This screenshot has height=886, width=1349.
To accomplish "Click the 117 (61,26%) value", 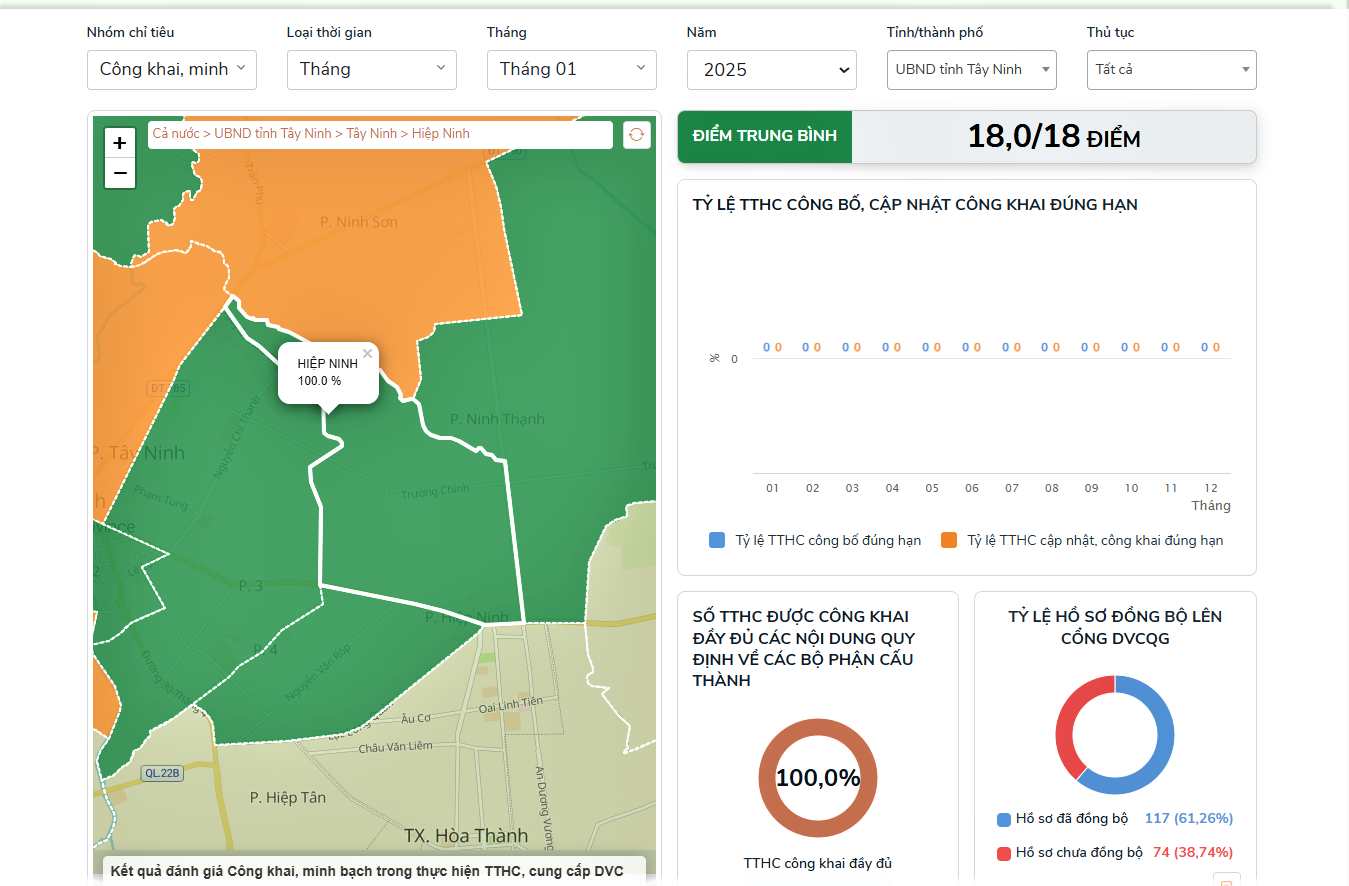I will 1189,819.
